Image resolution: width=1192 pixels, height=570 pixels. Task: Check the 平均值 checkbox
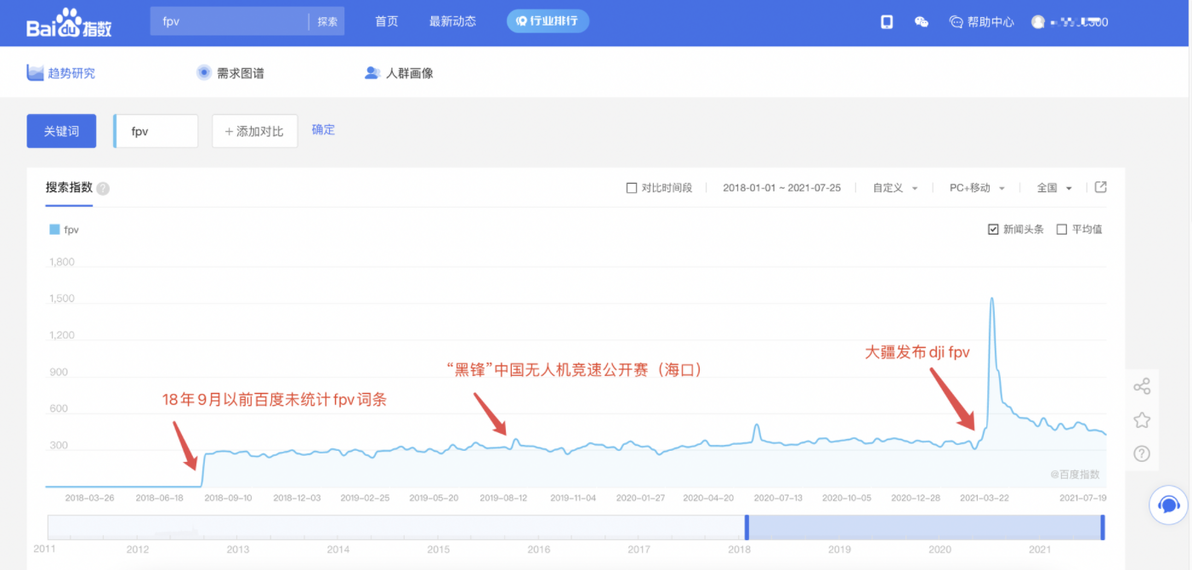[x=1062, y=230]
